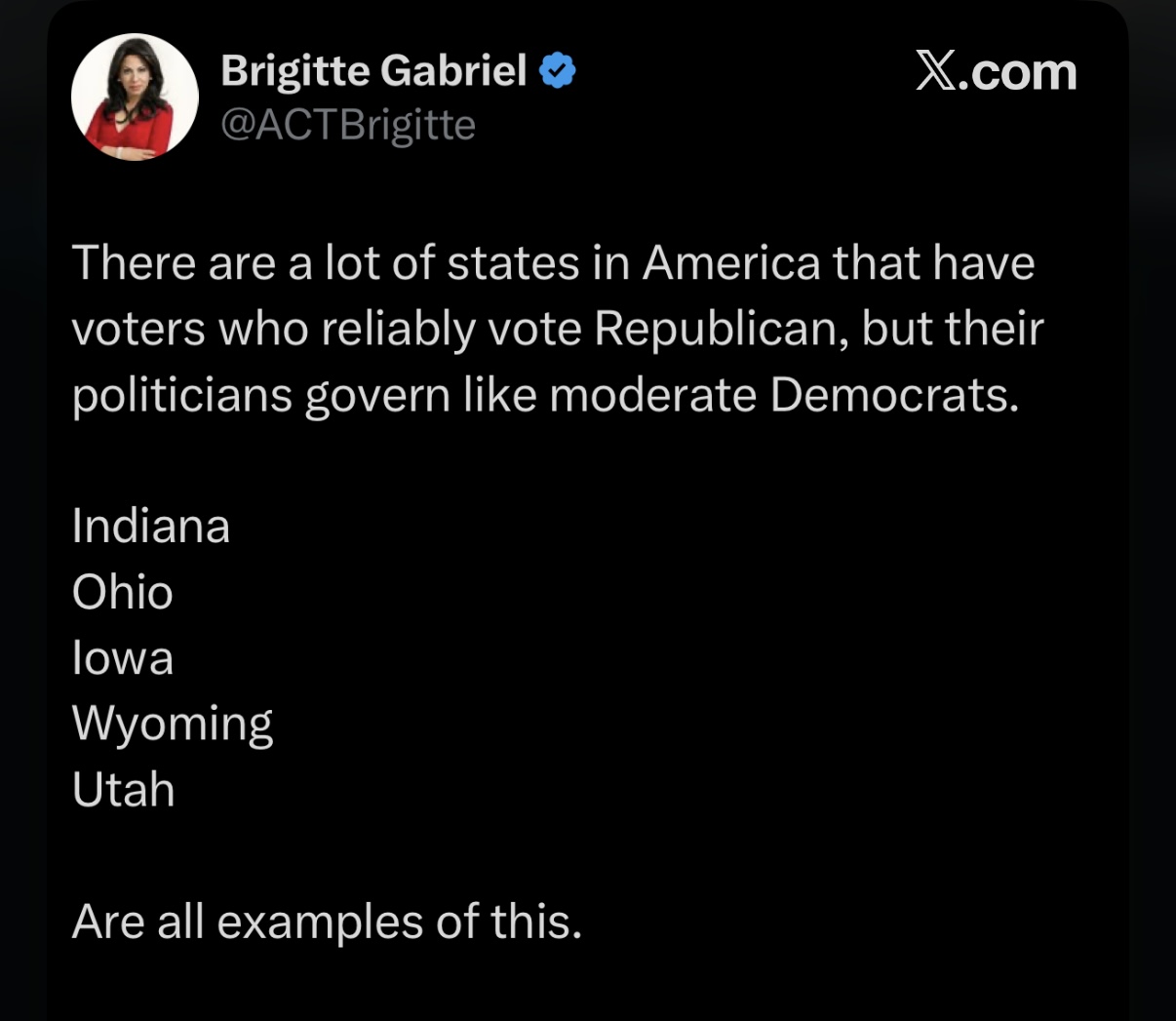
Task: Click on "Iowa" in the tweet
Action: (123, 658)
